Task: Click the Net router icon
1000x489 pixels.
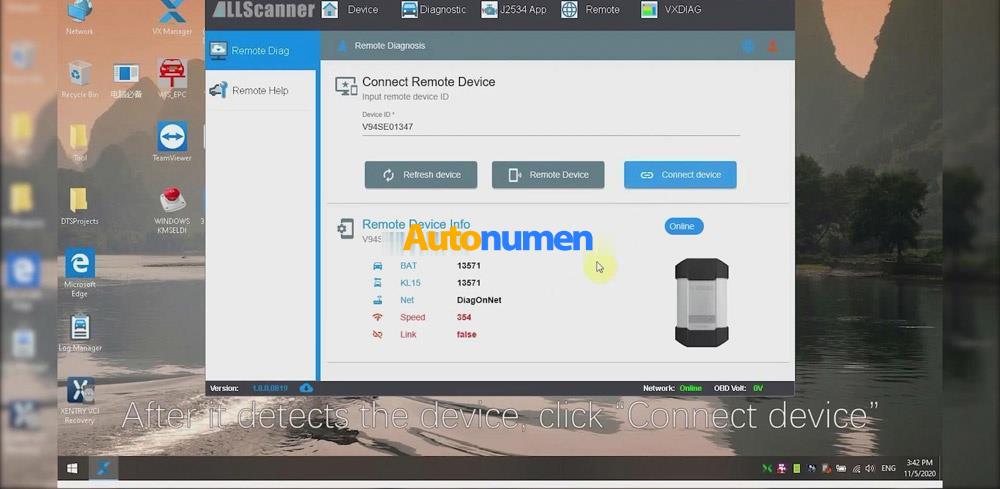Action: 378,300
